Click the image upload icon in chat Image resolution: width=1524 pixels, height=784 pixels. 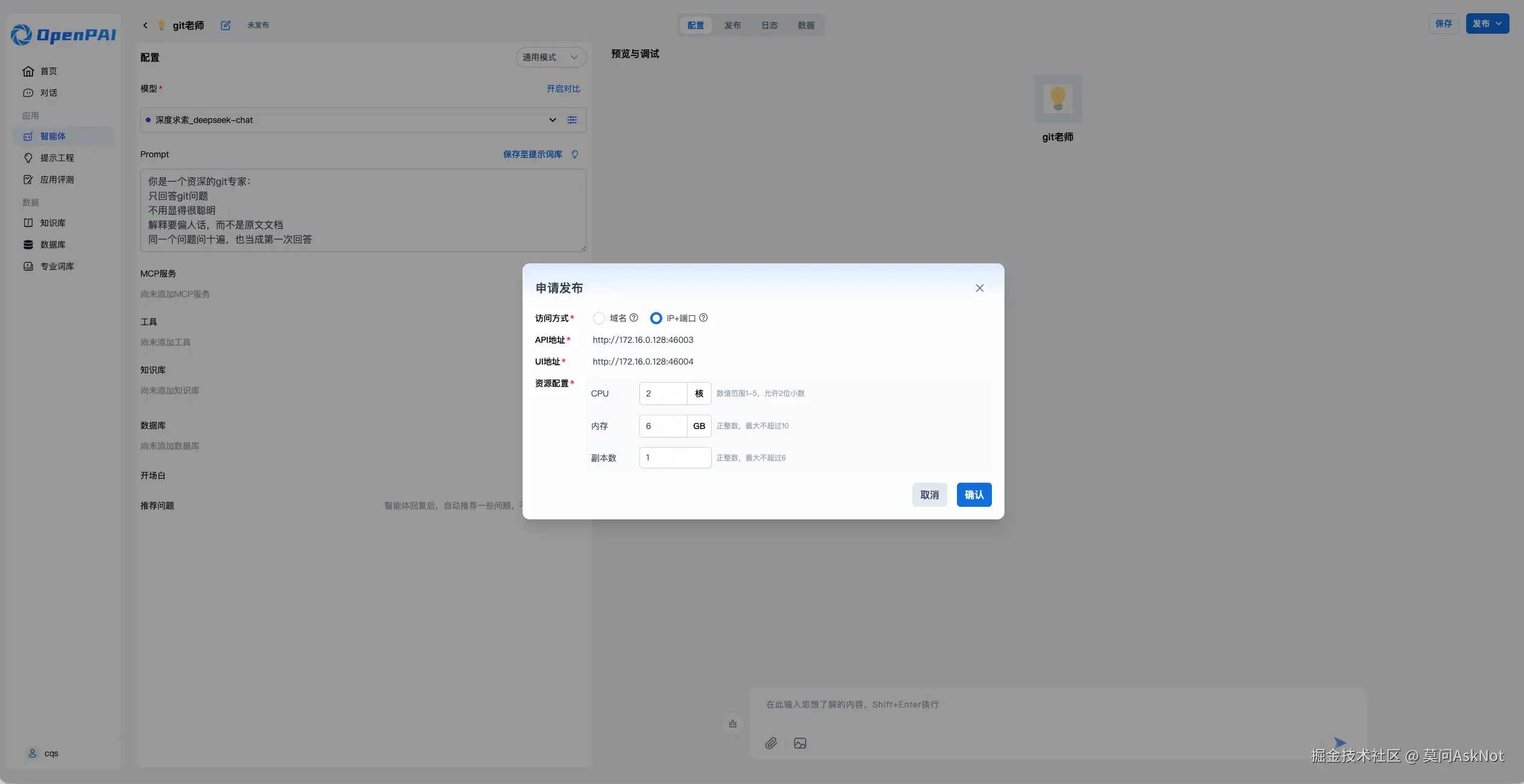pyautogui.click(x=800, y=743)
